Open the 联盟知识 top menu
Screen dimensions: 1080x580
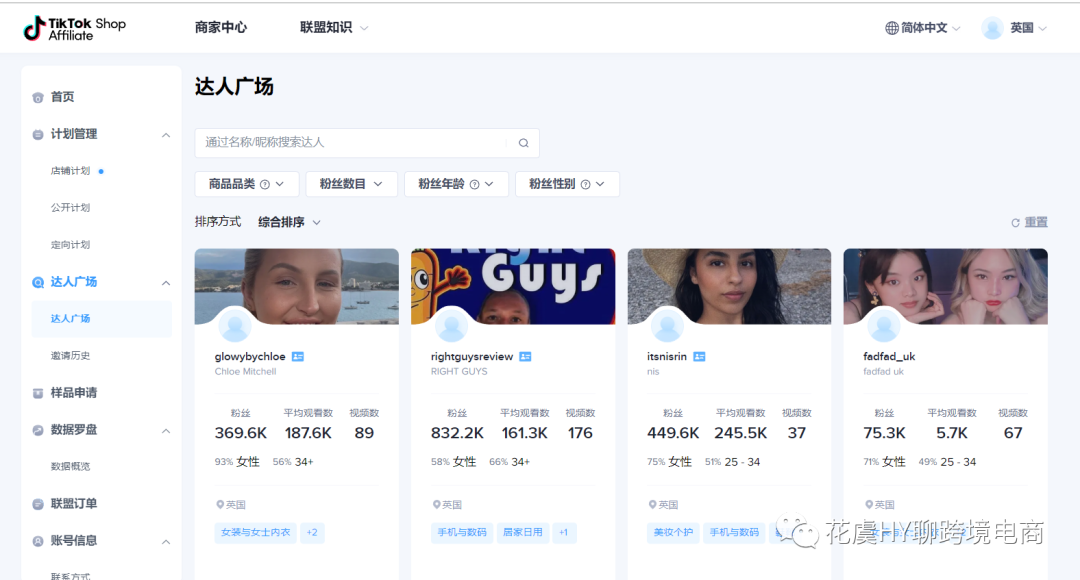coord(333,28)
